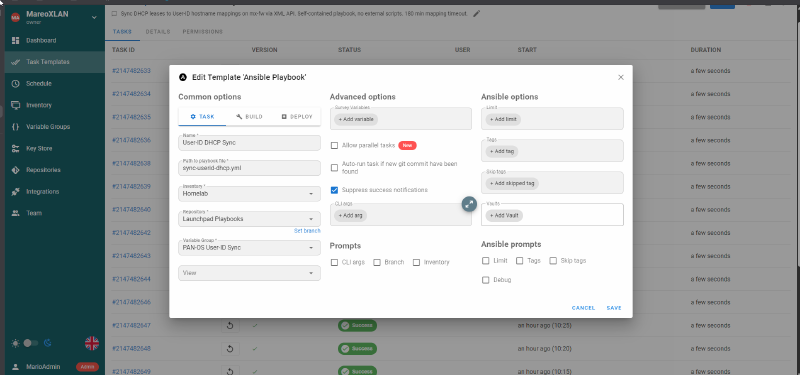This screenshot has height=375, width=800.
Task: Open the TASKS tab behind the dialog
Action: (122, 32)
